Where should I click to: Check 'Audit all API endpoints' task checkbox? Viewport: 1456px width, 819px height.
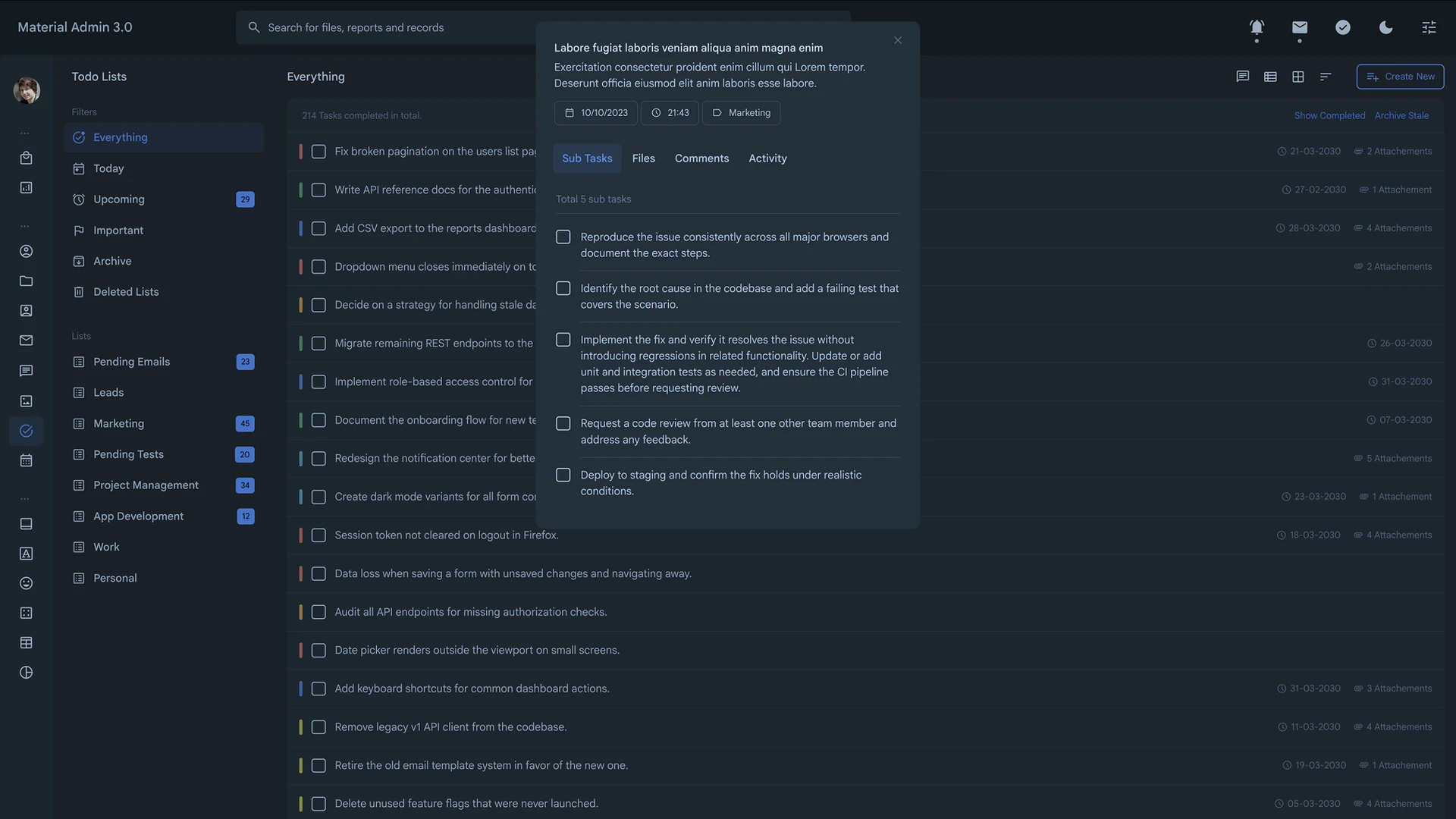[318, 612]
